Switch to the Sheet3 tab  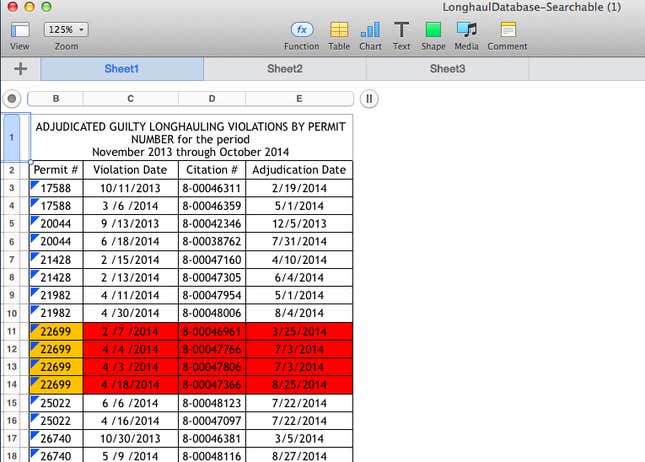[x=448, y=69]
